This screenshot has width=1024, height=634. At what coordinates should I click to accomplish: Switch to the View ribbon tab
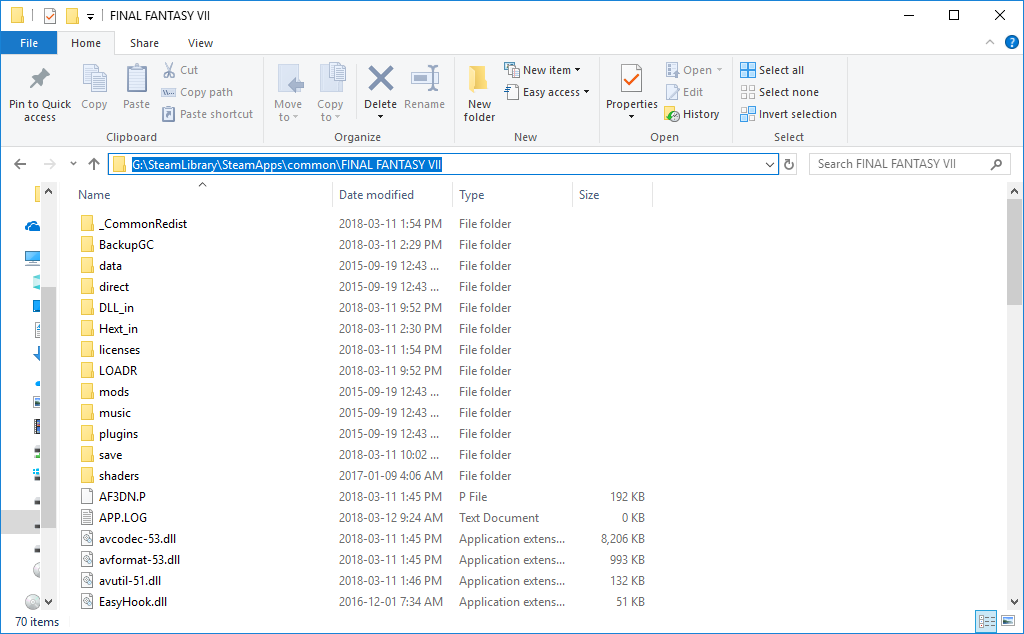click(x=200, y=43)
